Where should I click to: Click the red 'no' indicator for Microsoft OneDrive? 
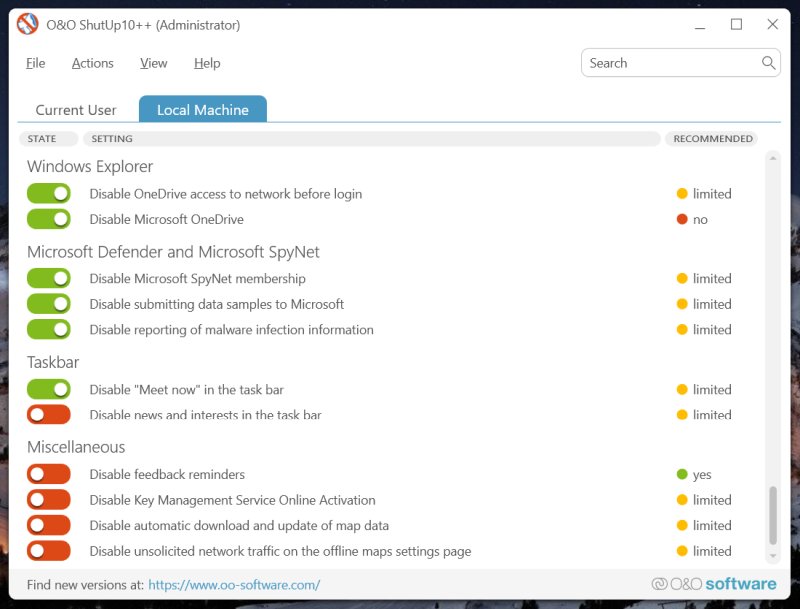pos(682,219)
